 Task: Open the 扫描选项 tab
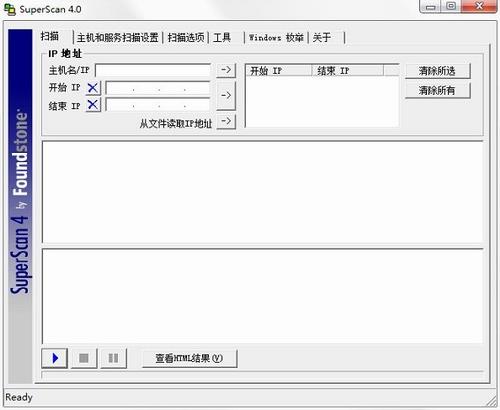tap(186, 38)
